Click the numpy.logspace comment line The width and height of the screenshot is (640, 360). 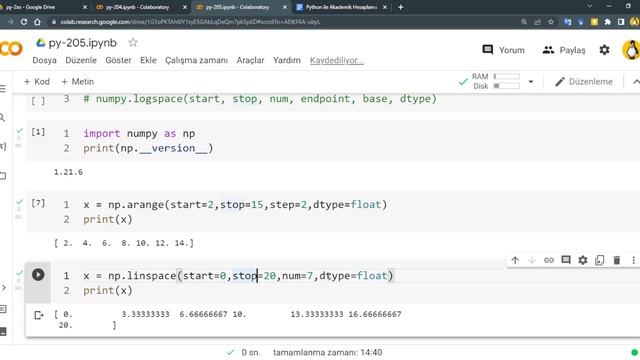pos(260,99)
